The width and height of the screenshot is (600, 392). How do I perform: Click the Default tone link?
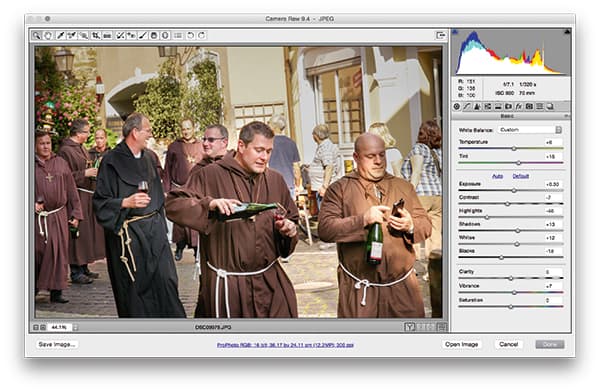coord(520,176)
